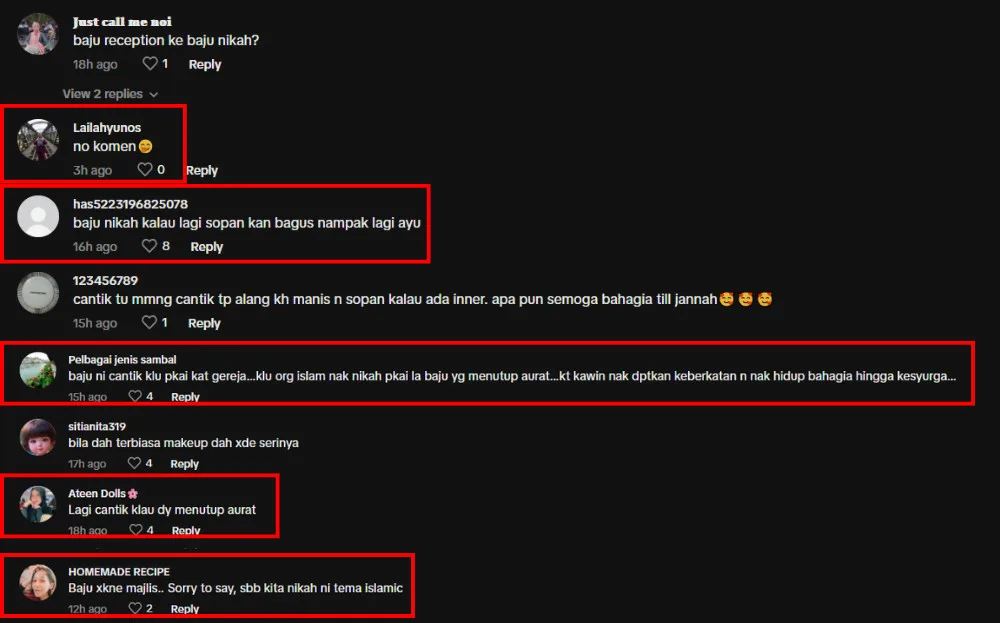This screenshot has width=1000, height=623.
Task: View HOMEMADE RECIPE's profile avatar
Action: click(38, 582)
